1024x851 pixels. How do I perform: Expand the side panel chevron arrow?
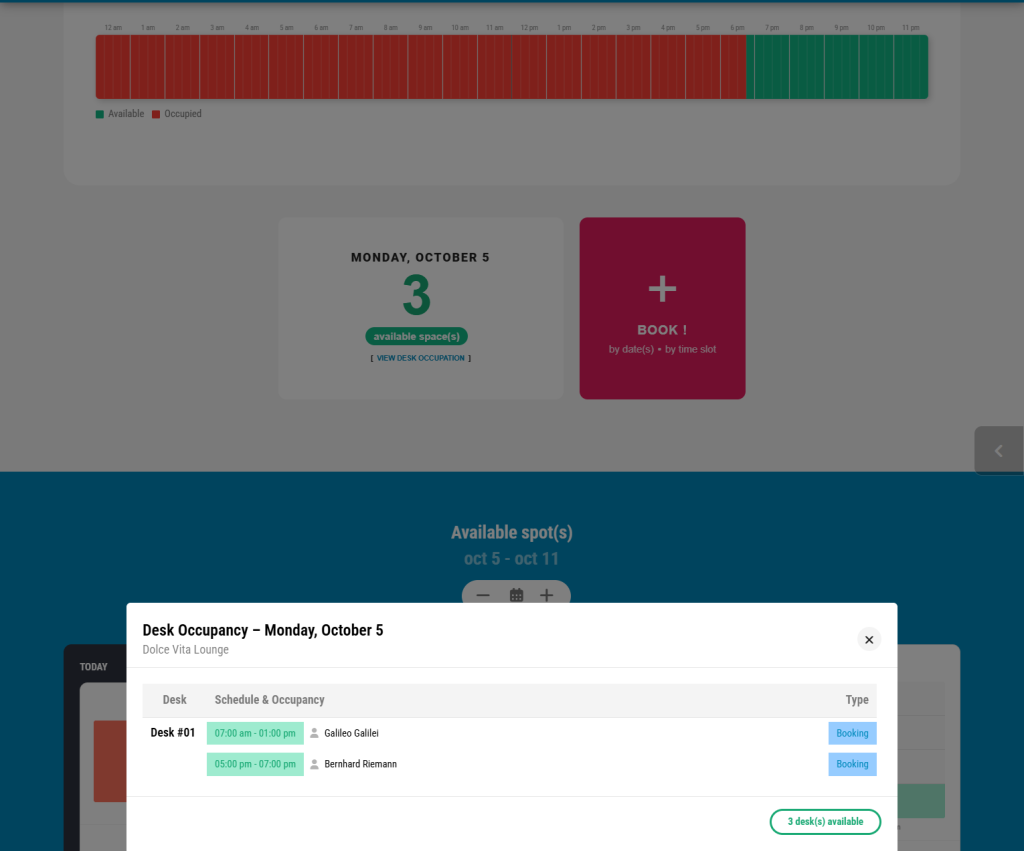999,451
